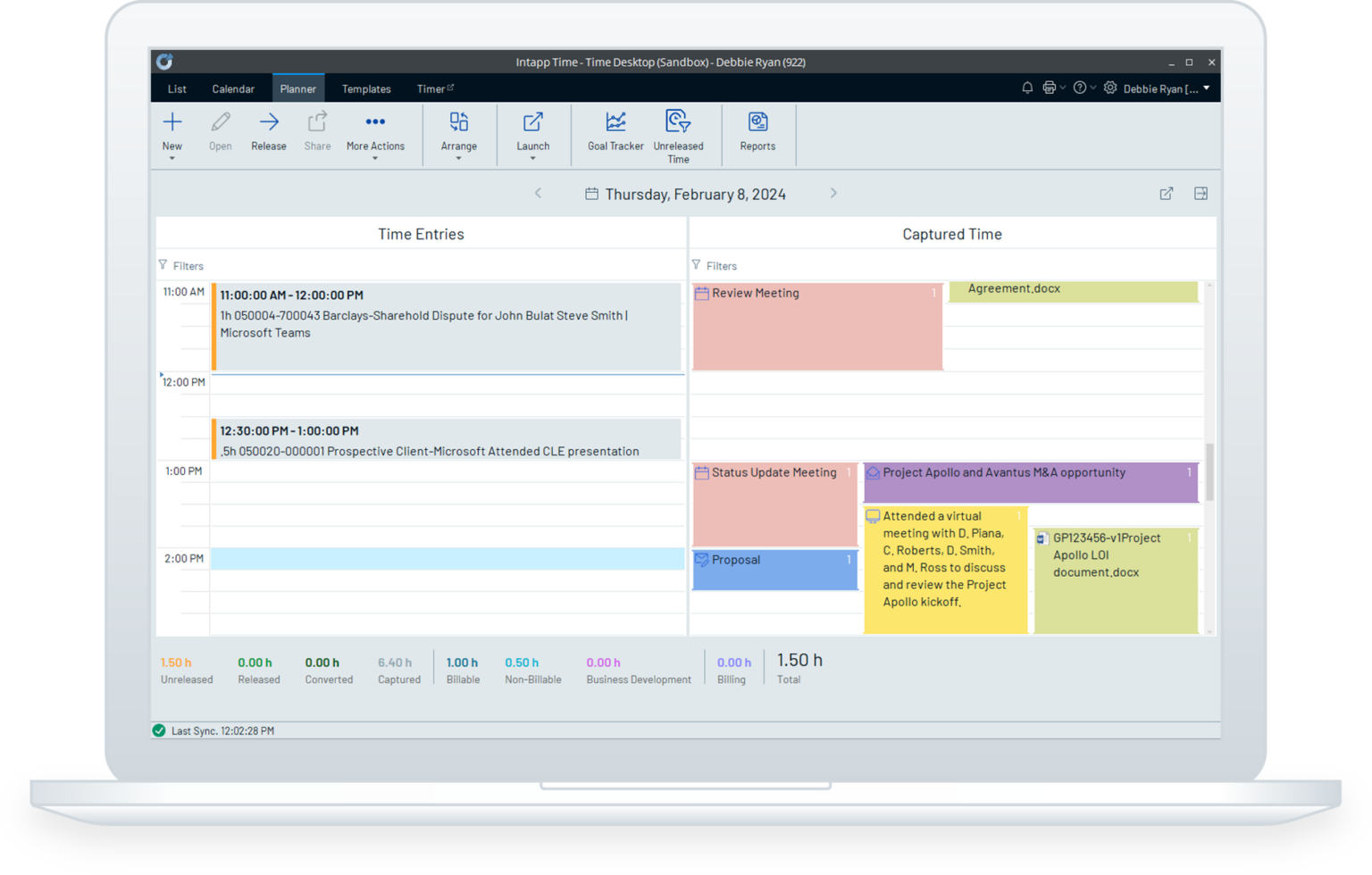Click the Launch tool

coord(532,132)
